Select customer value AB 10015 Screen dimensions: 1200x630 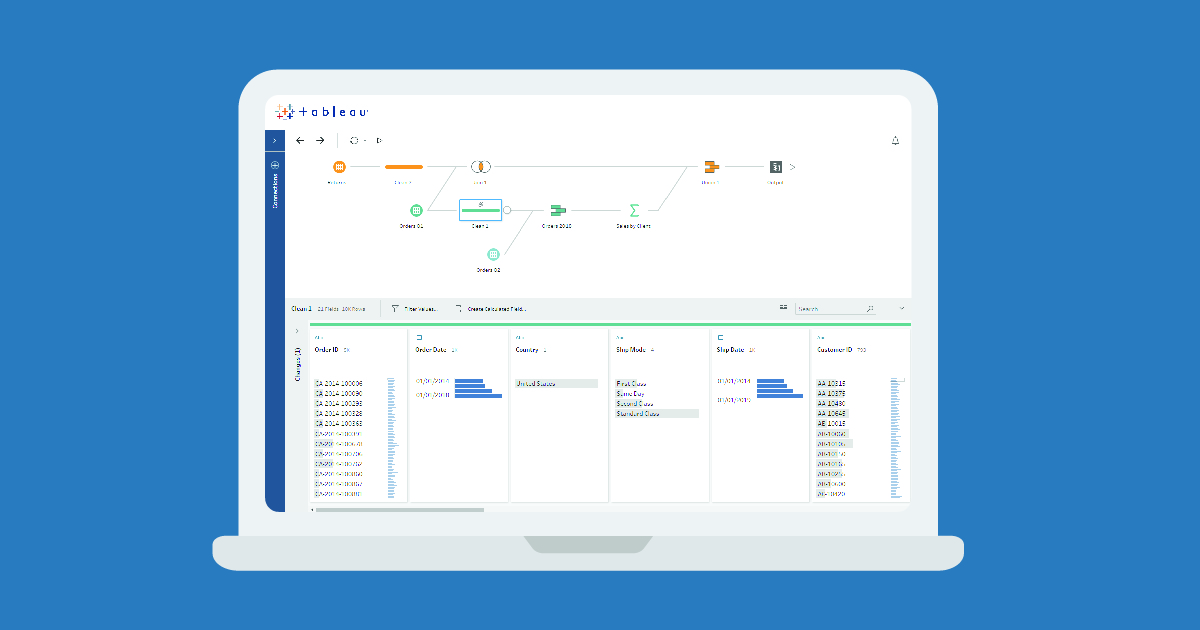coord(832,423)
